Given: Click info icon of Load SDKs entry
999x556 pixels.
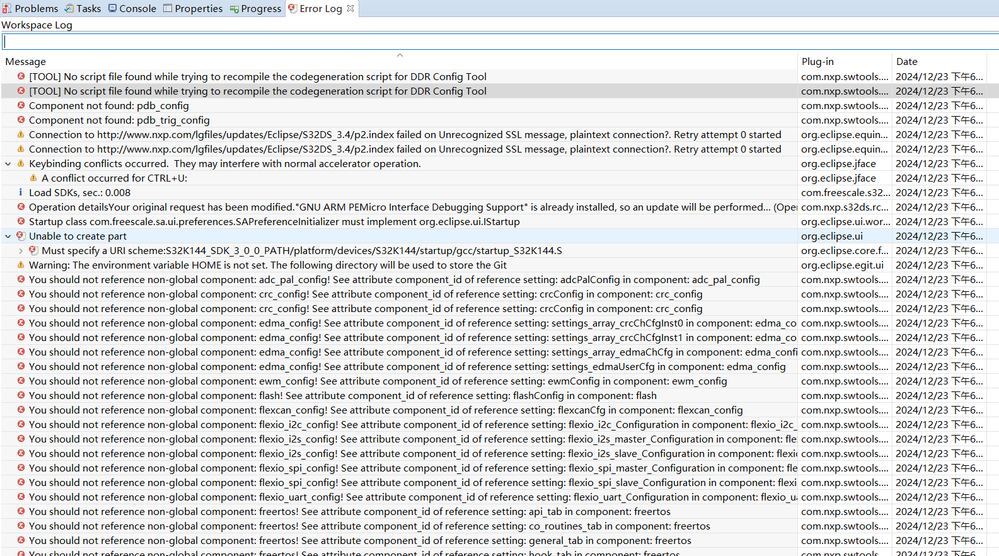Looking at the screenshot, I should (x=20, y=192).
